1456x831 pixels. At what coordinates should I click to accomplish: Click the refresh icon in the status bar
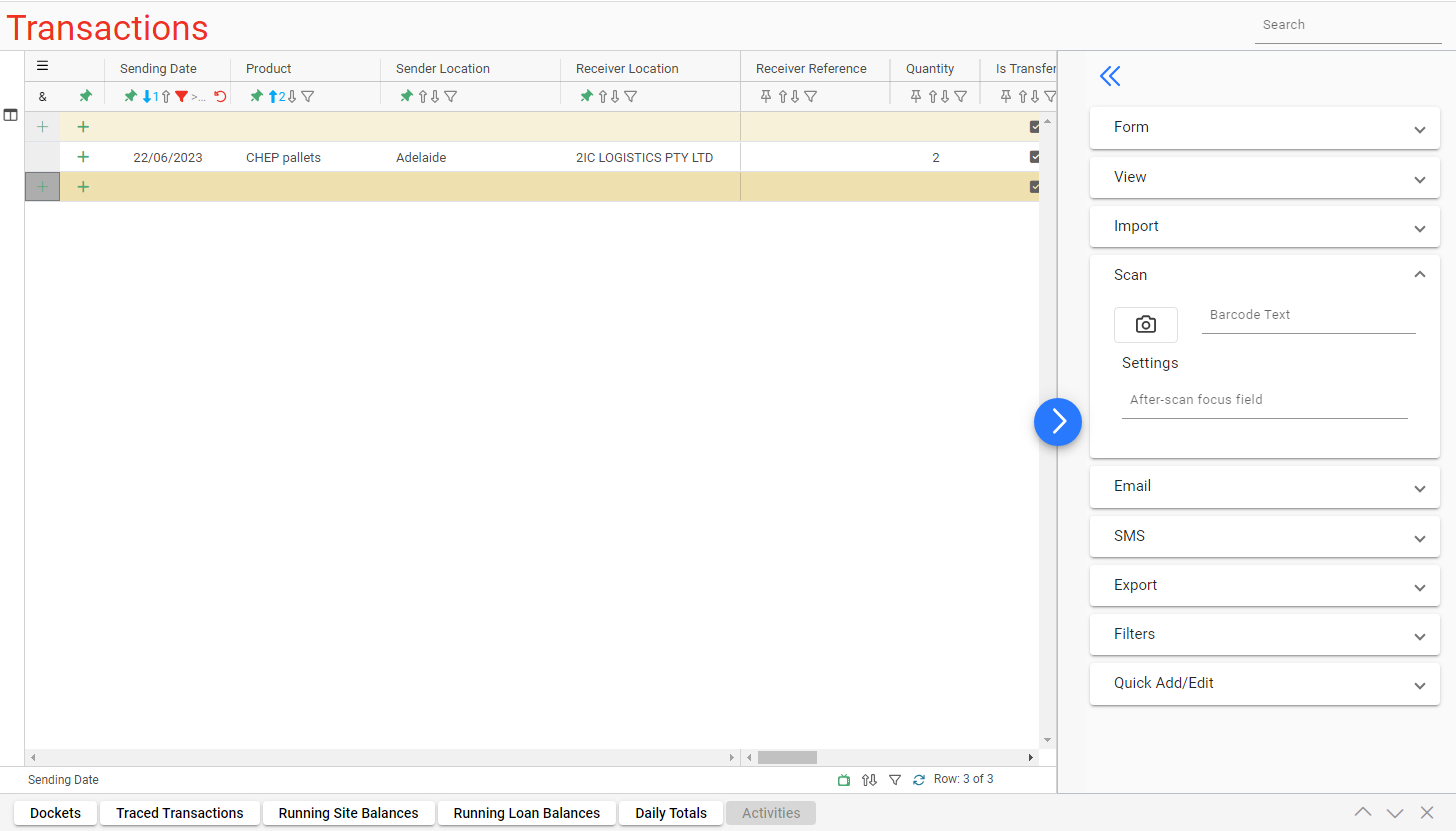[x=919, y=780]
